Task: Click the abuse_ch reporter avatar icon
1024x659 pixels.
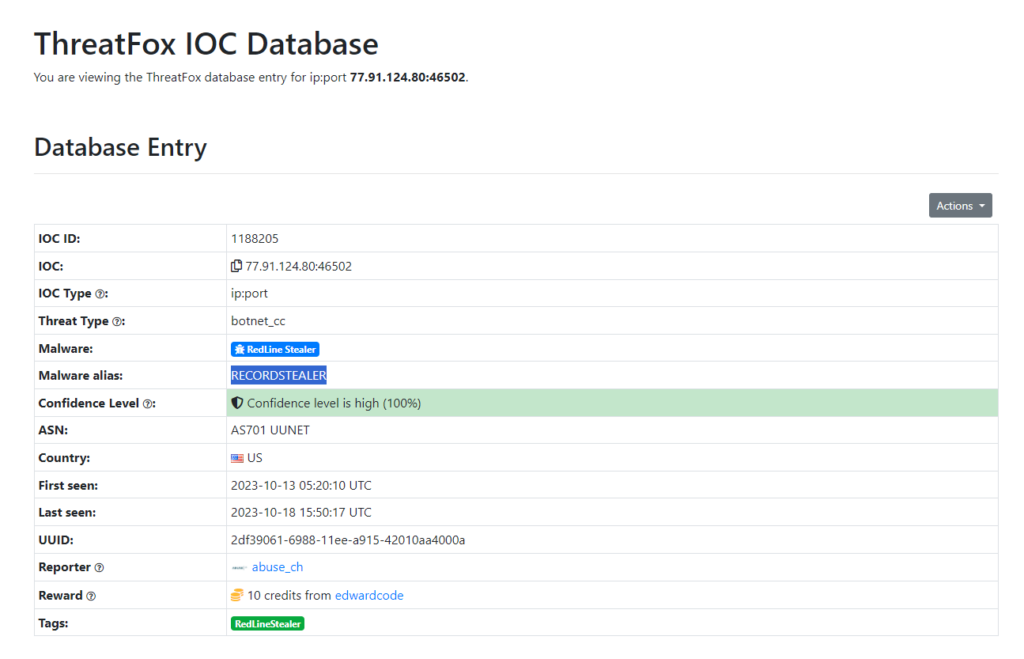Action: (x=239, y=568)
